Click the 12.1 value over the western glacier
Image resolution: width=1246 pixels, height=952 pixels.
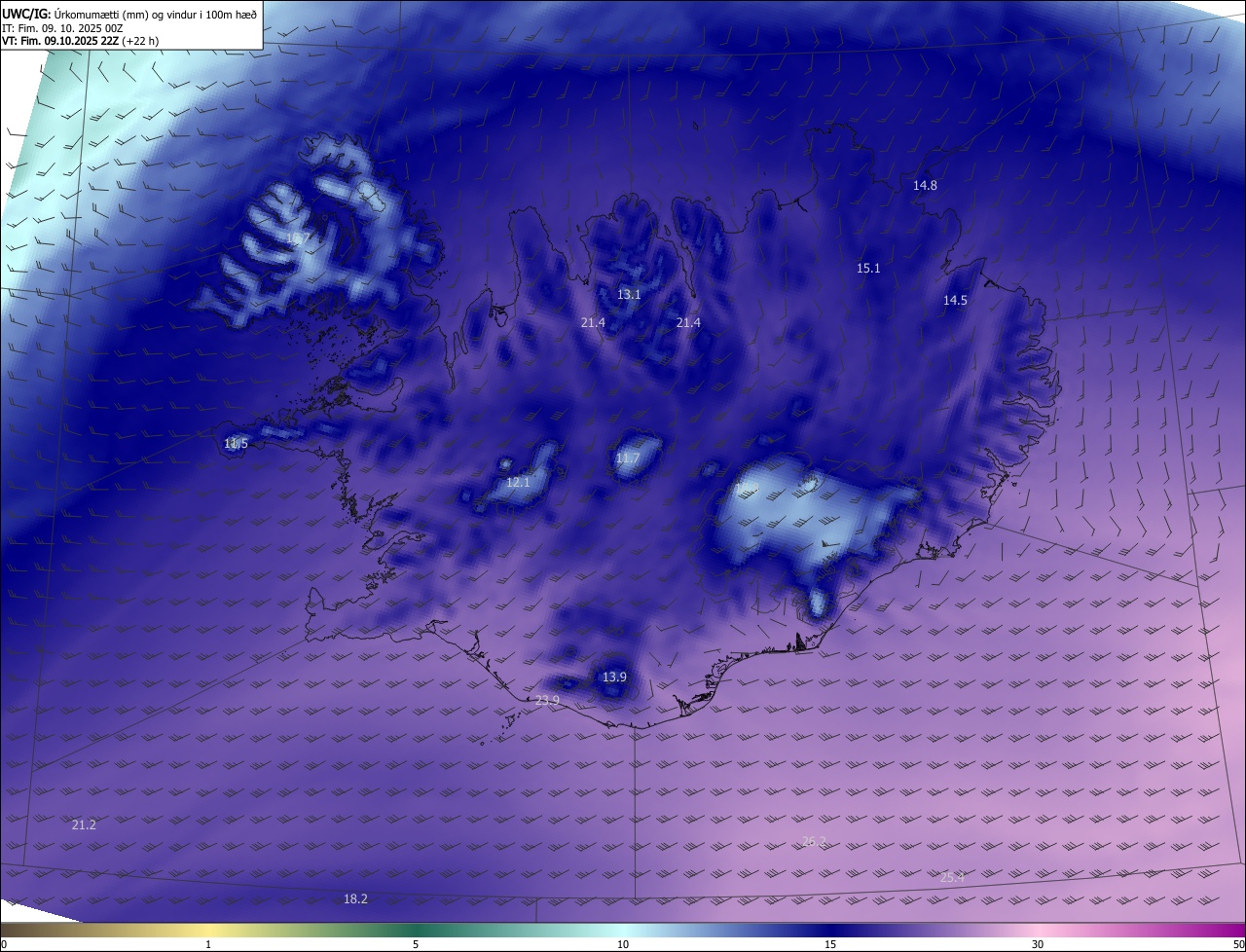pyautogui.click(x=518, y=483)
